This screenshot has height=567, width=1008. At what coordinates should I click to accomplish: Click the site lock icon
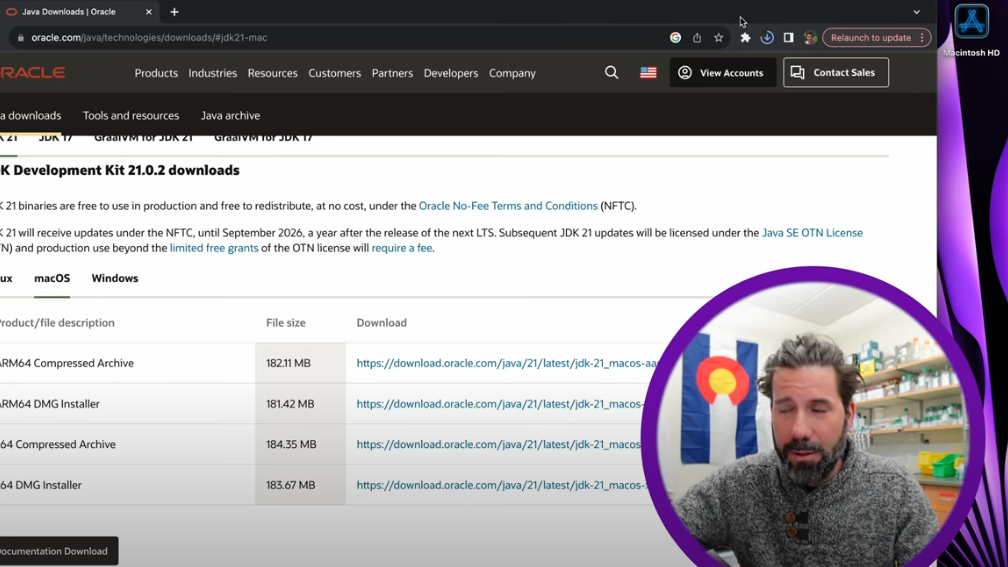tap(21, 37)
